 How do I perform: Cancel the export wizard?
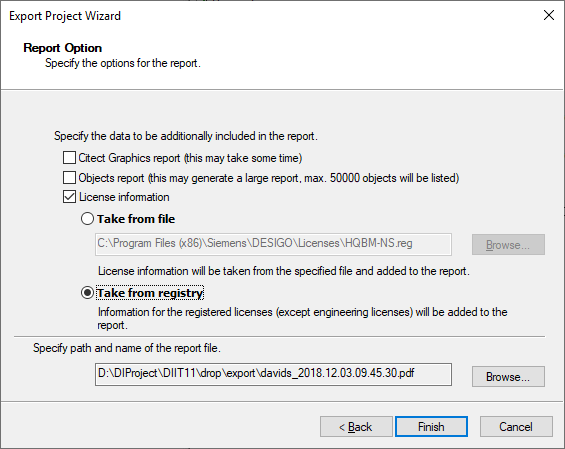point(516,427)
